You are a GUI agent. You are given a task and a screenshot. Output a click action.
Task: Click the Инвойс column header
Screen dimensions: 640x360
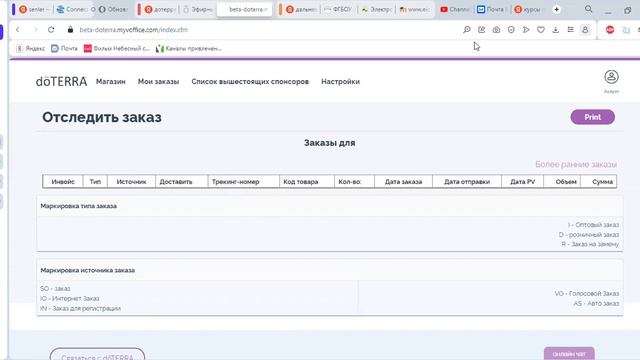pos(63,182)
